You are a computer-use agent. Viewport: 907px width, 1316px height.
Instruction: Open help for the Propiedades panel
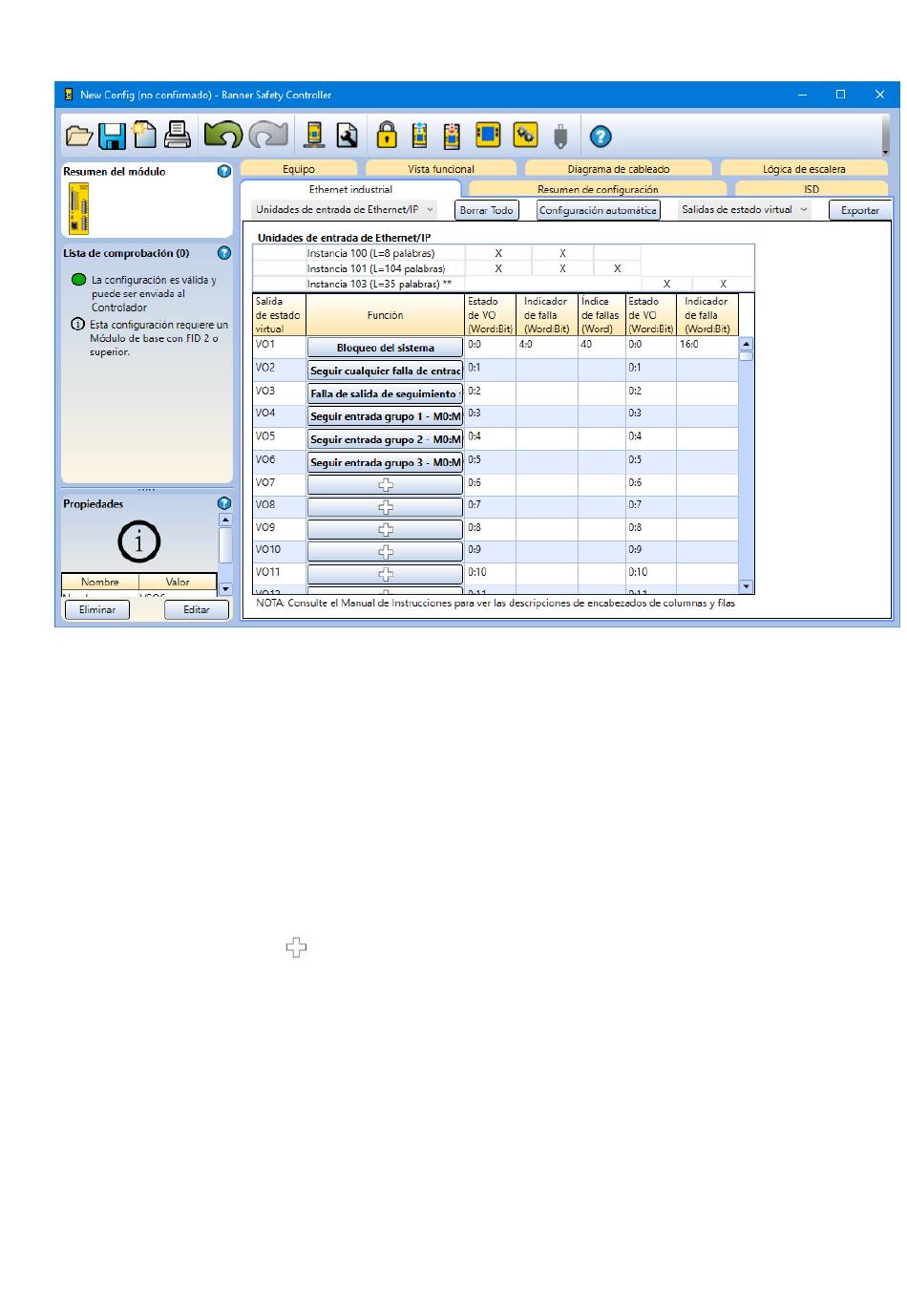click(x=224, y=503)
